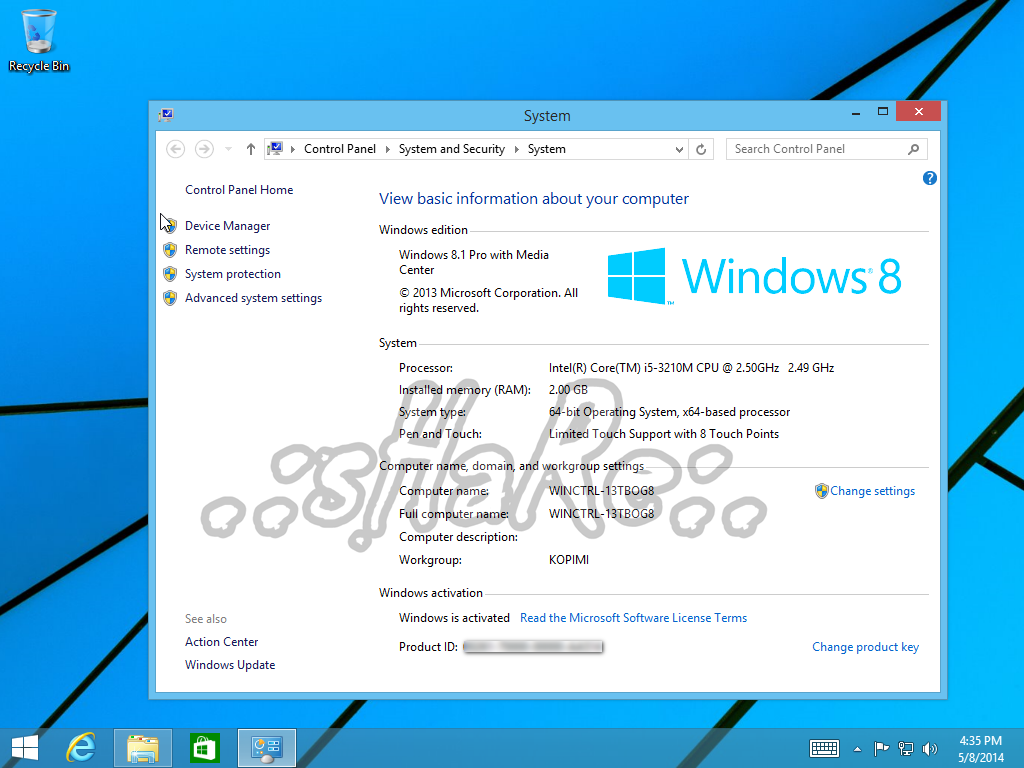Maximize the System window
Screen dimensions: 1024x768
(x=882, y=112)
